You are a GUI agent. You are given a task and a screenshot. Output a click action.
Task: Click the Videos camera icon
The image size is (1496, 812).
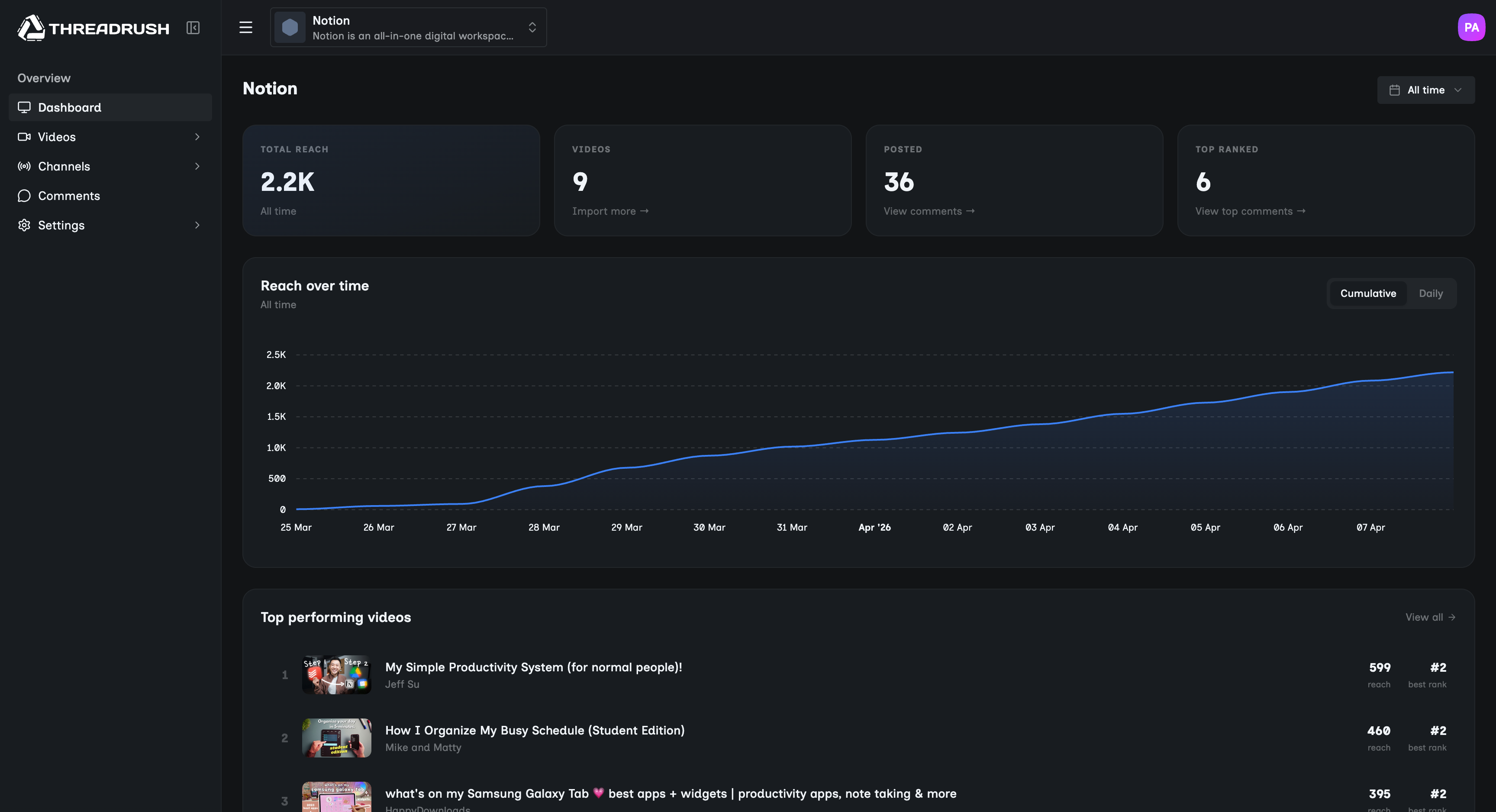click(x=24, y=137)
